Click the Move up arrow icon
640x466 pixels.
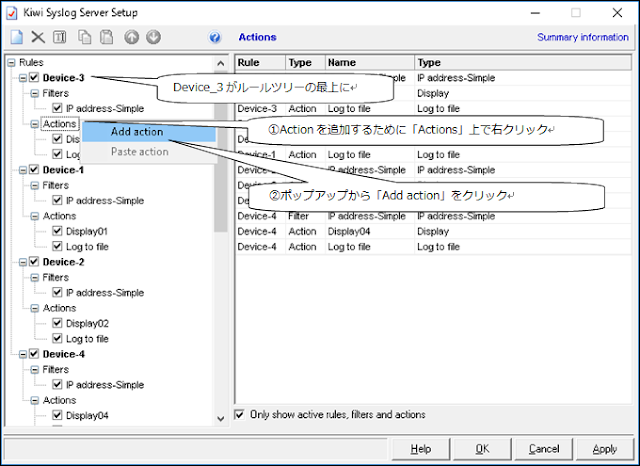point(131,37)
